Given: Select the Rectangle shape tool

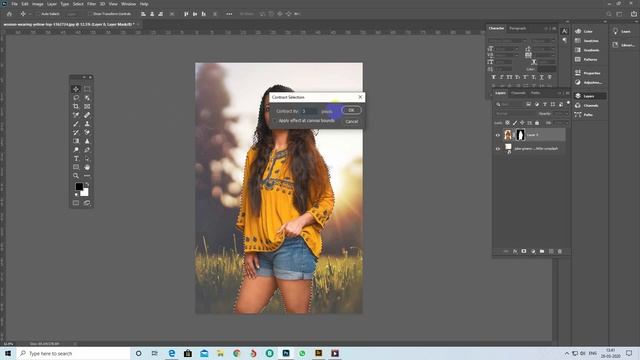Looking at the screenshot, I should [76, 167].
